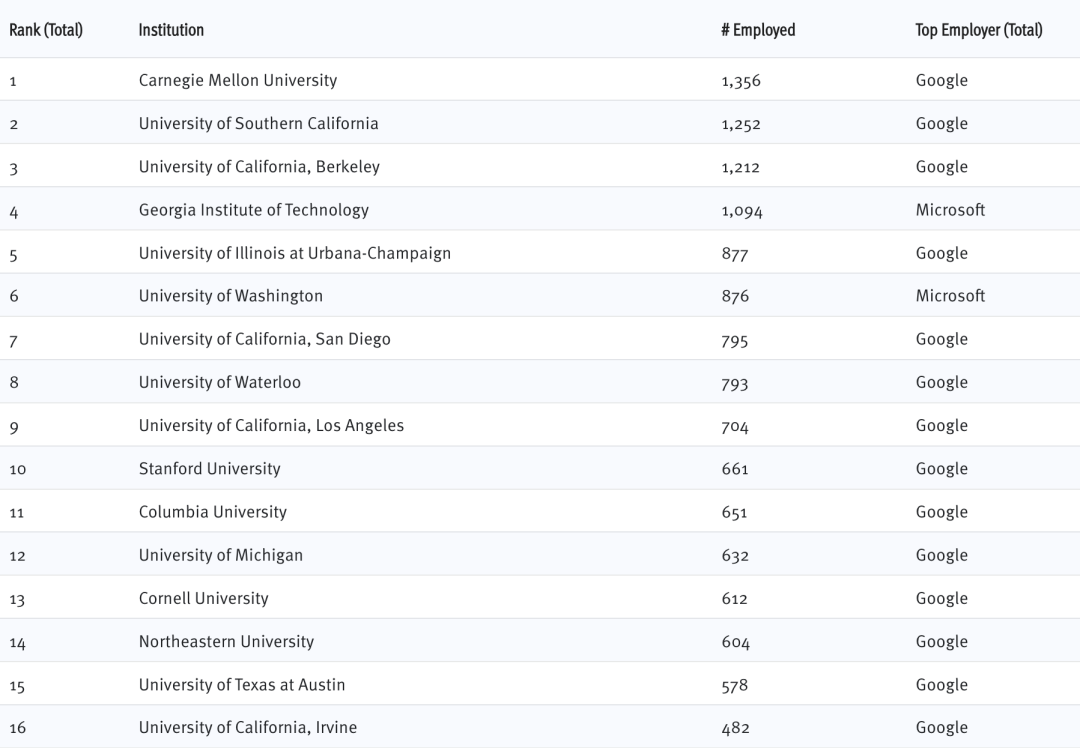Screen dimensions: 1080x748
Task: Click rank number 1 cell
Action: coord(13,81)
